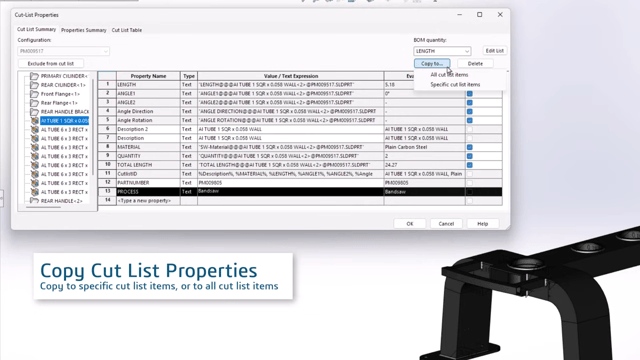Viewport: 640px width, 360px height.
Task: Click the Copy to... button
Action: [432, 64]
